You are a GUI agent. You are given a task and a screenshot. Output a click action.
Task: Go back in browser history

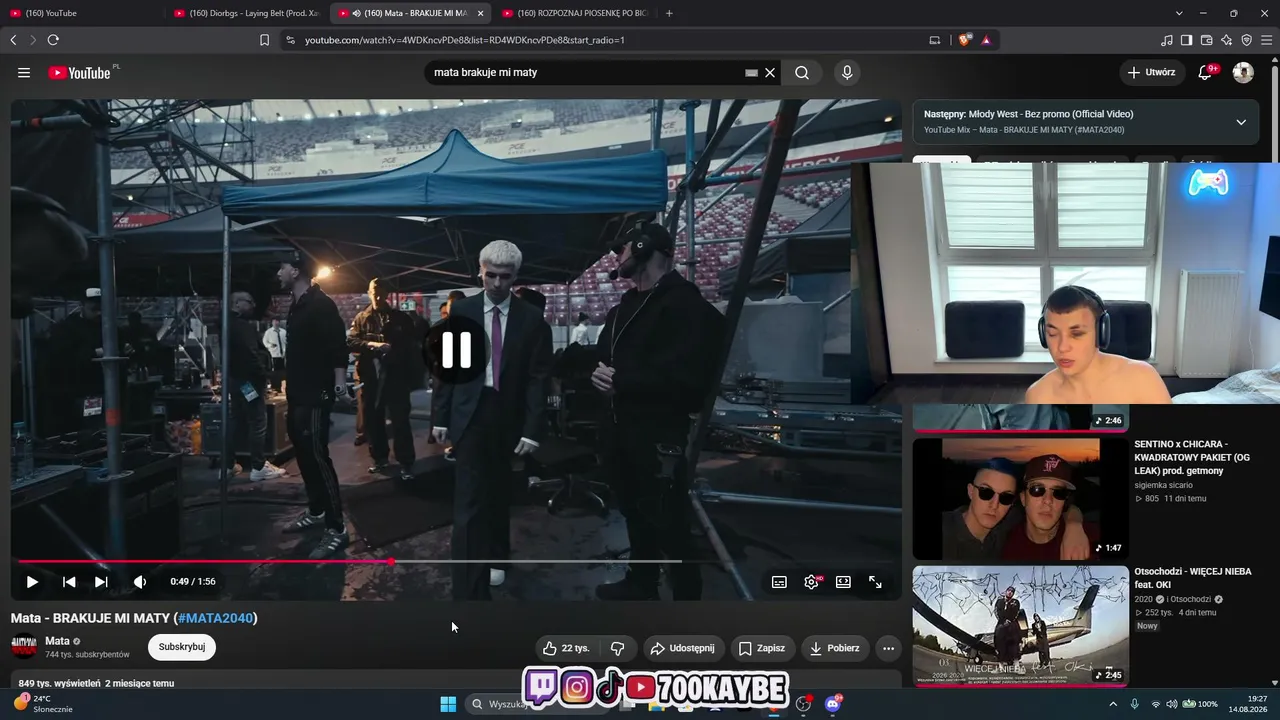pyautogui.click(x=13, y=40)
